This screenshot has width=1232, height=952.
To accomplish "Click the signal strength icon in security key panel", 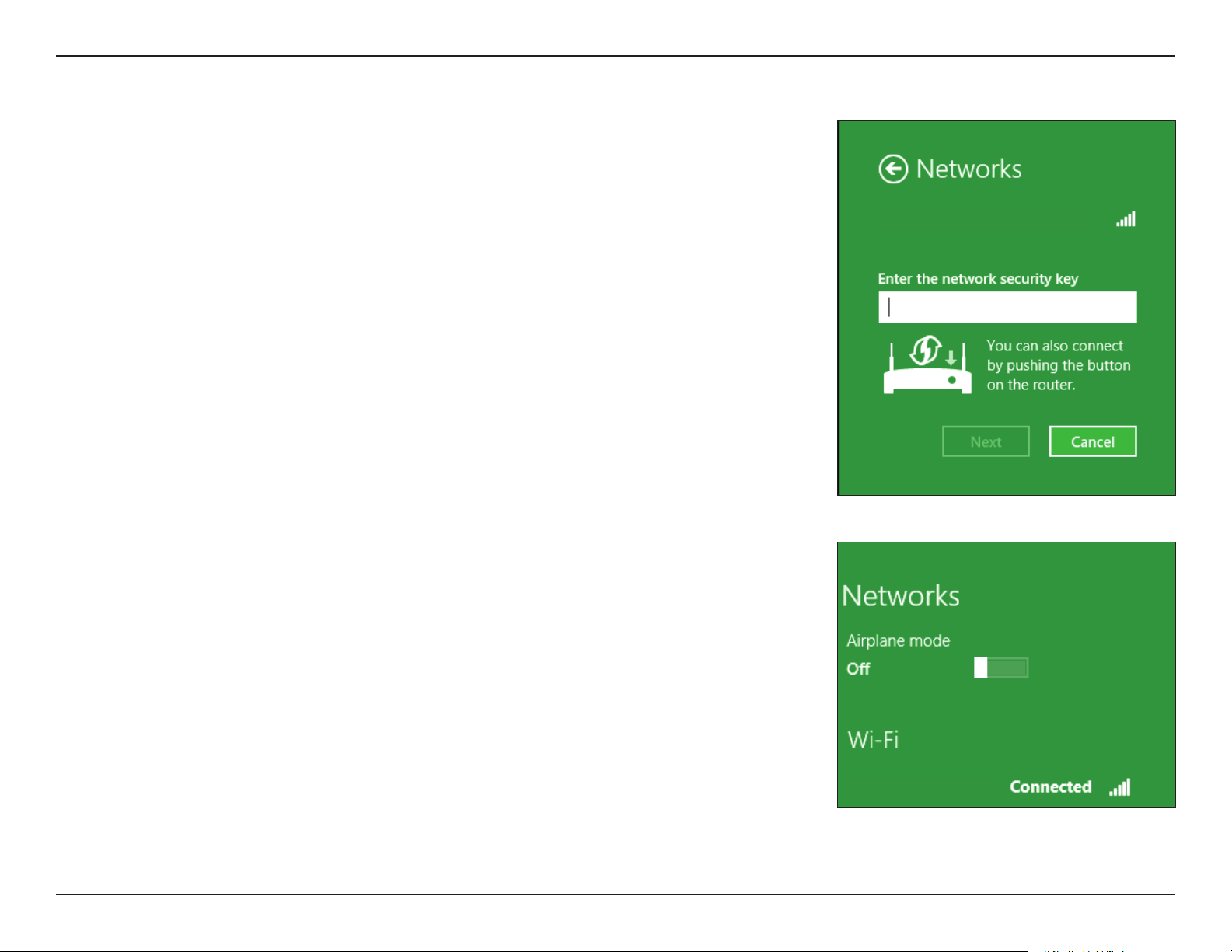I will (x=1126, y=218).
